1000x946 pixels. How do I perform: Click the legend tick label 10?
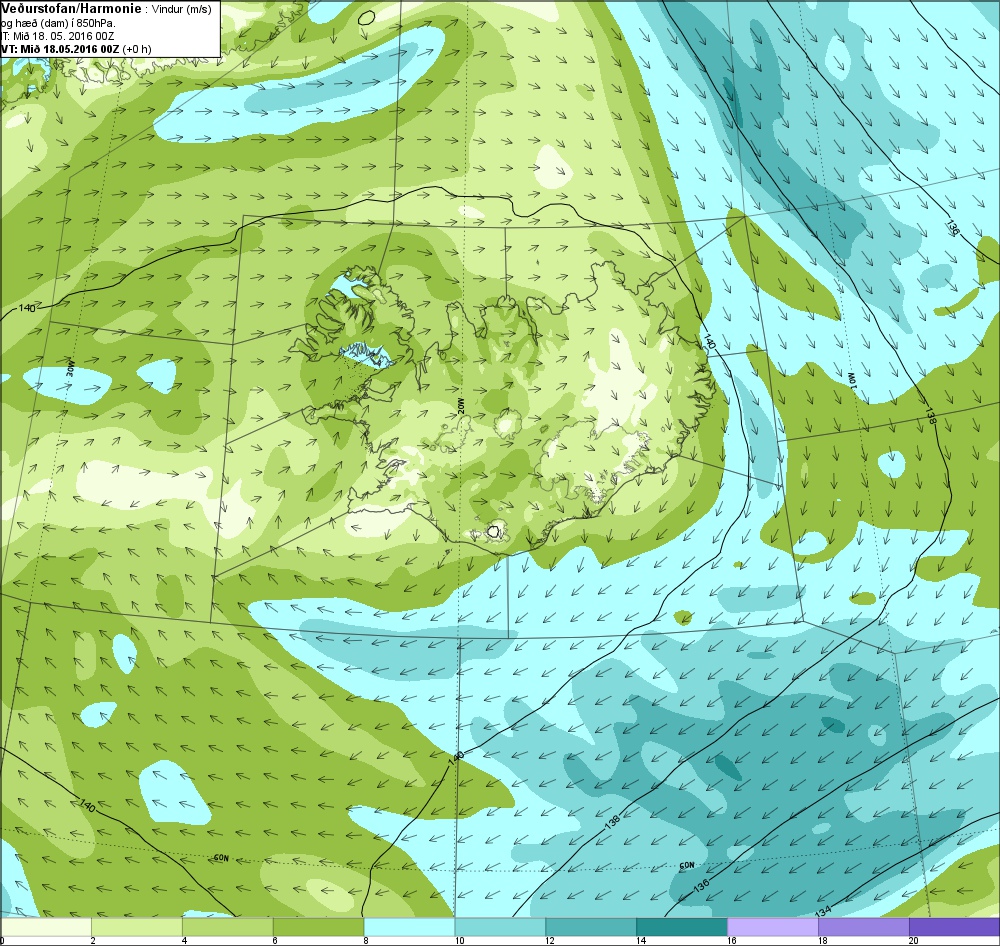[x=458, y=940]
